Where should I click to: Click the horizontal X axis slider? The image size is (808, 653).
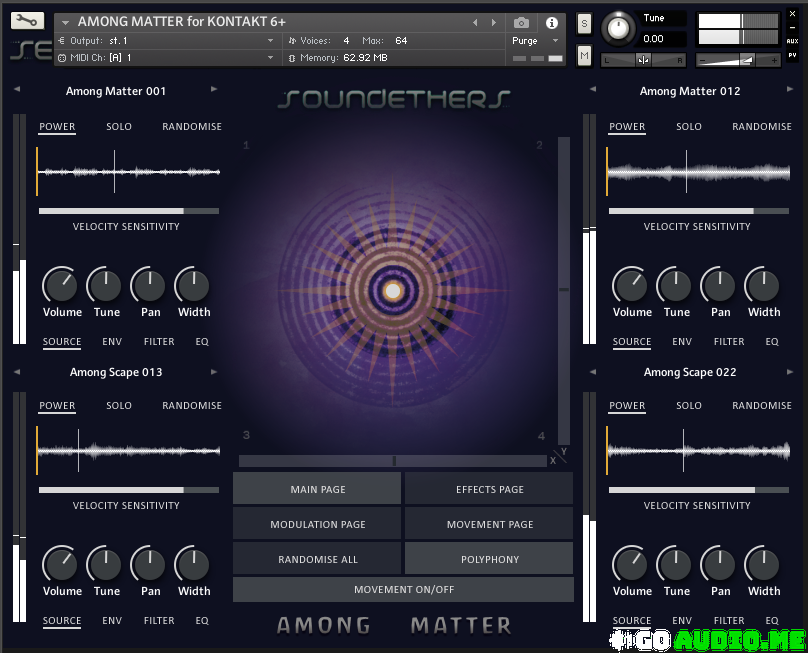(x=393, y=461)
